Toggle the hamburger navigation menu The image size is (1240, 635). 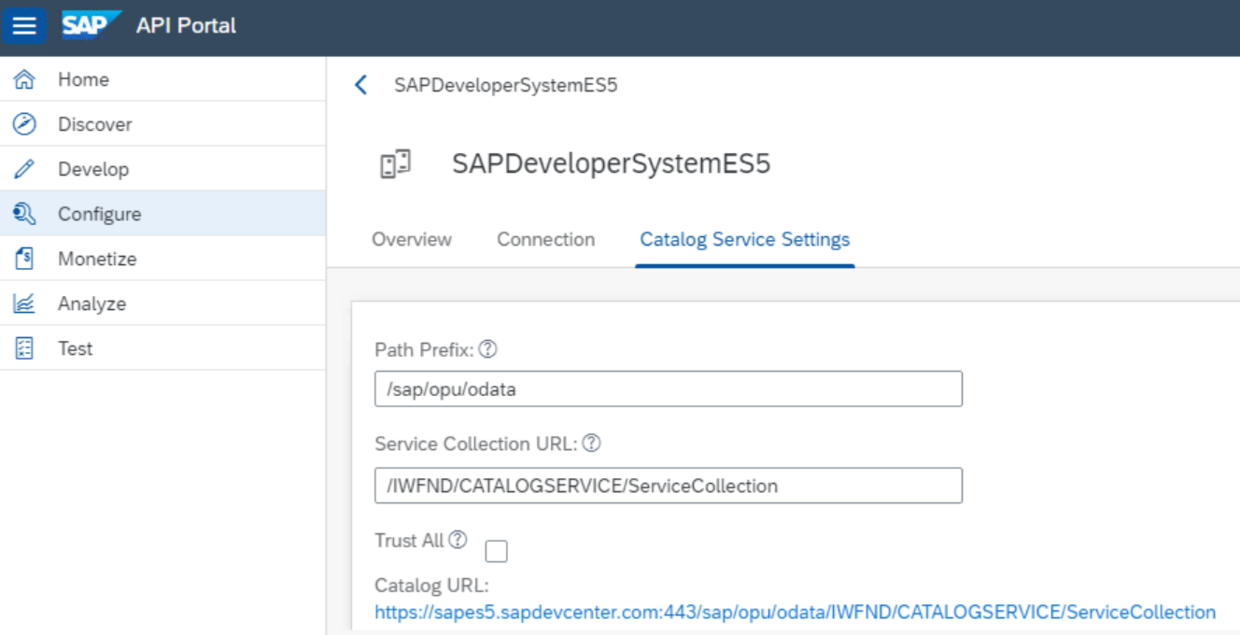coord(24,26)
